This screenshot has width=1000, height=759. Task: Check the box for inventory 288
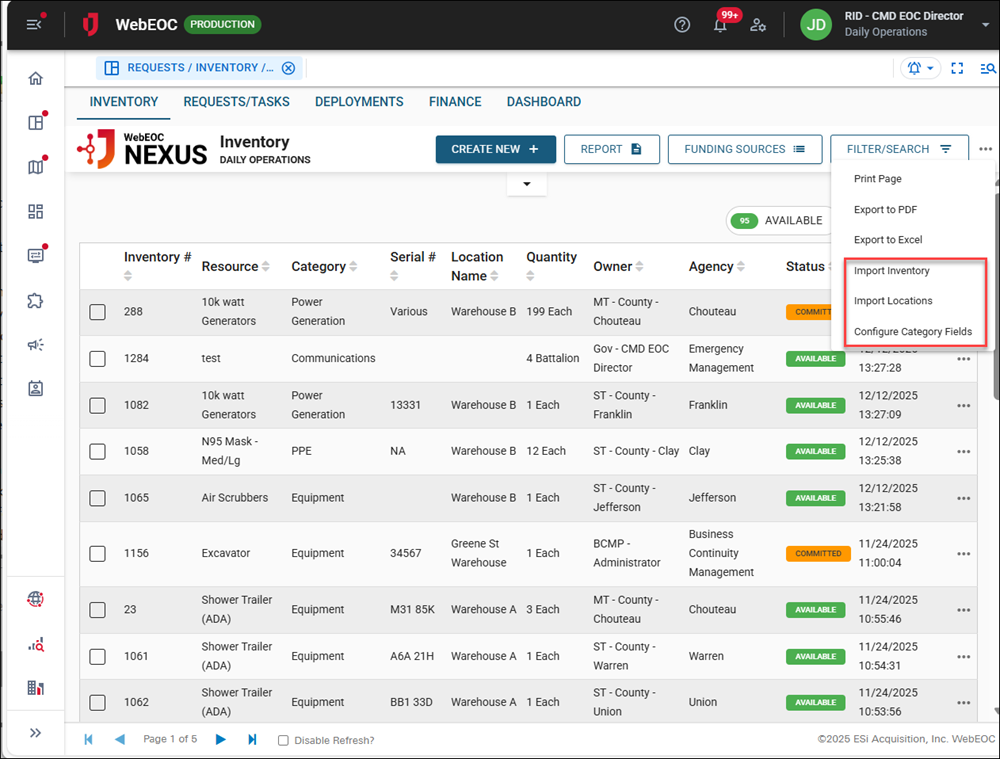97,312
